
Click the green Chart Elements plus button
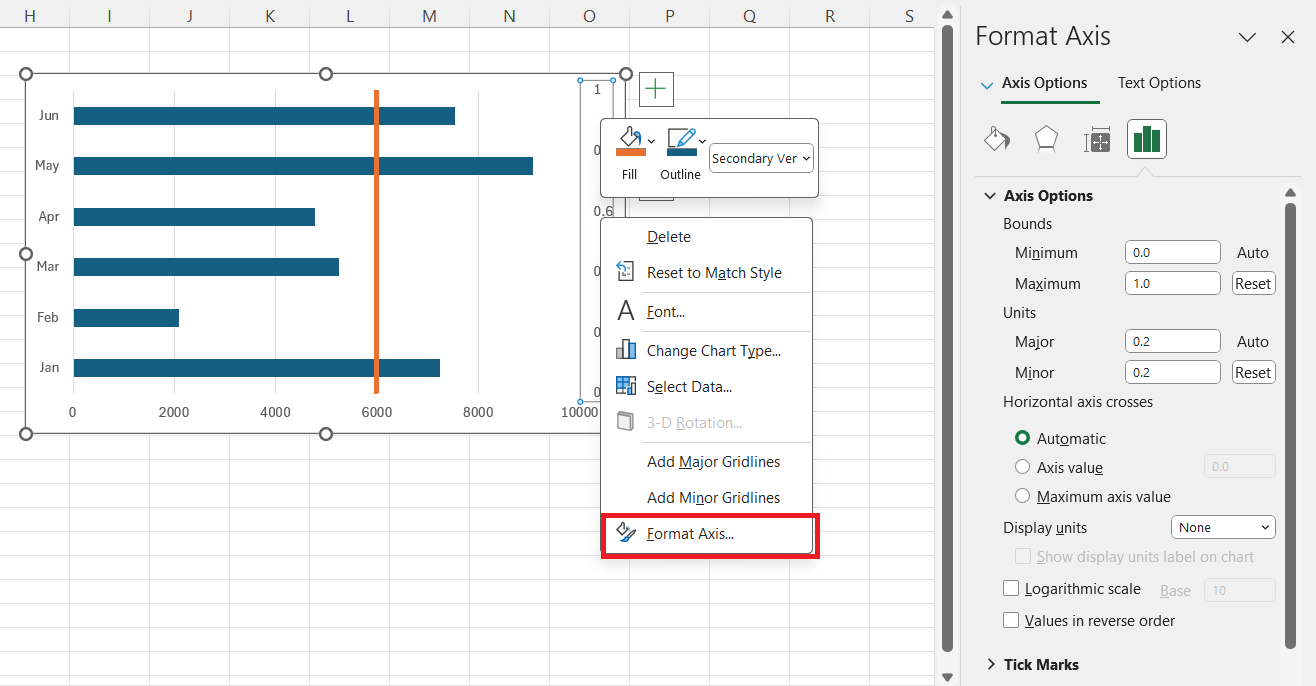[x=656, y=89]
